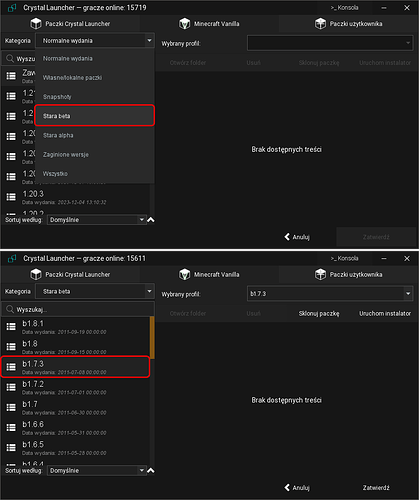Click the magnifier icon in Wyszukaj field

coord(10,309)
